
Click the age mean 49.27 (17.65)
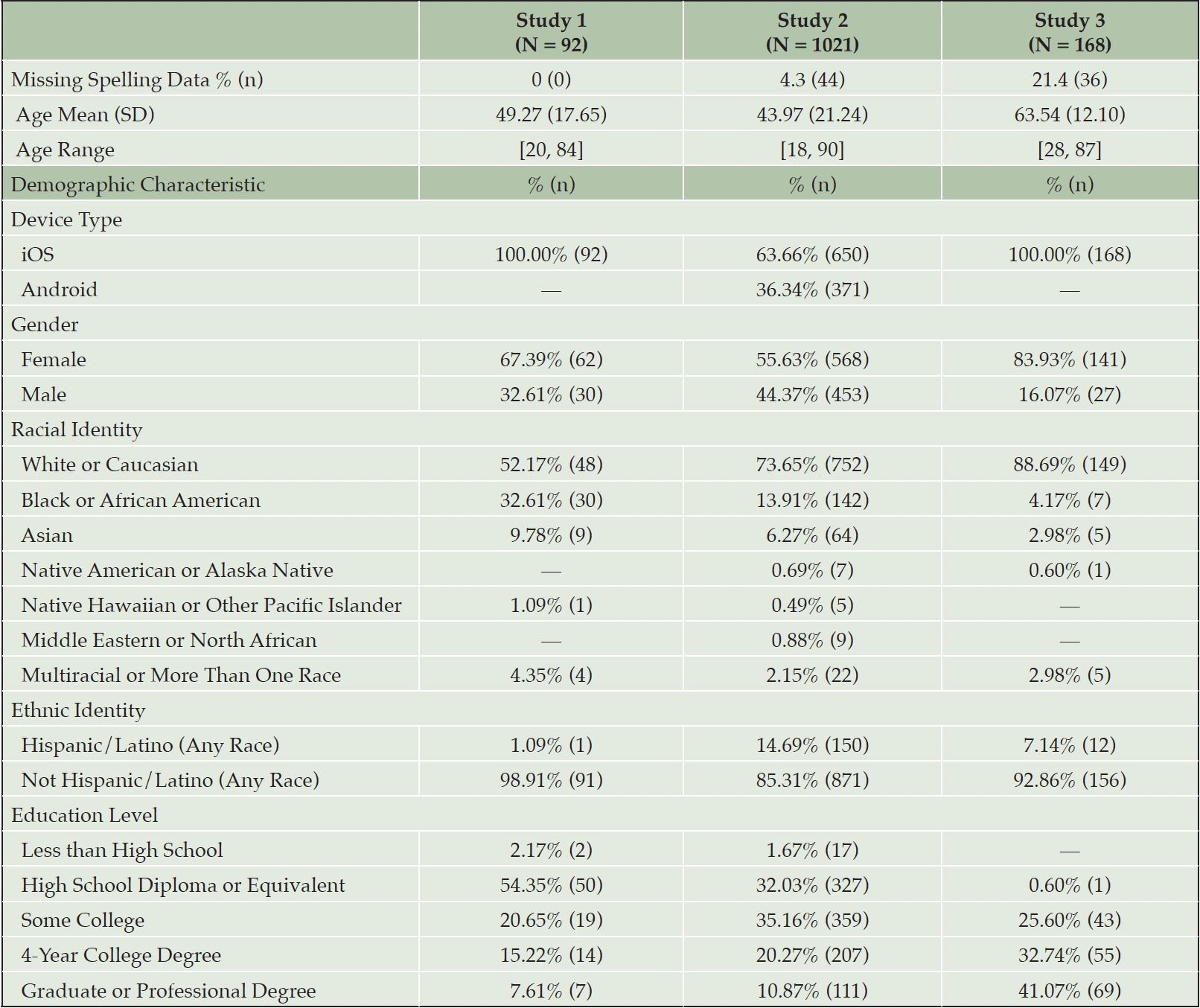551,115
